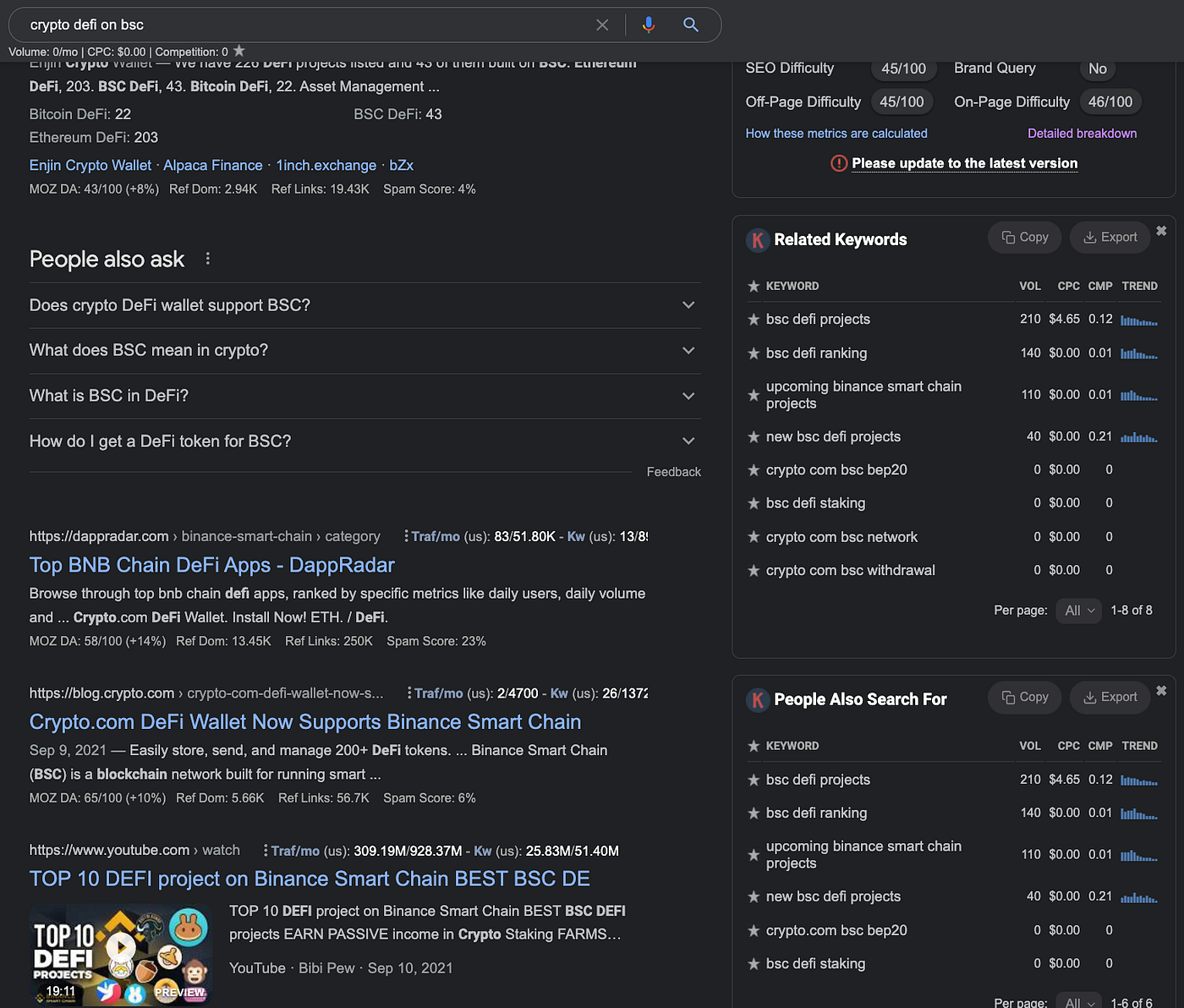Open the bZx sitelink

coord(401,166)
